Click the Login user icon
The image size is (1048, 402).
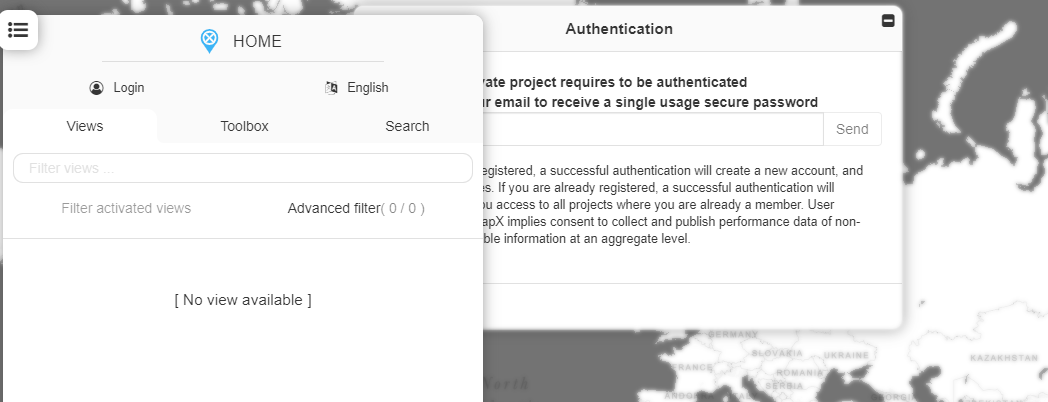(x=96, y=88)
